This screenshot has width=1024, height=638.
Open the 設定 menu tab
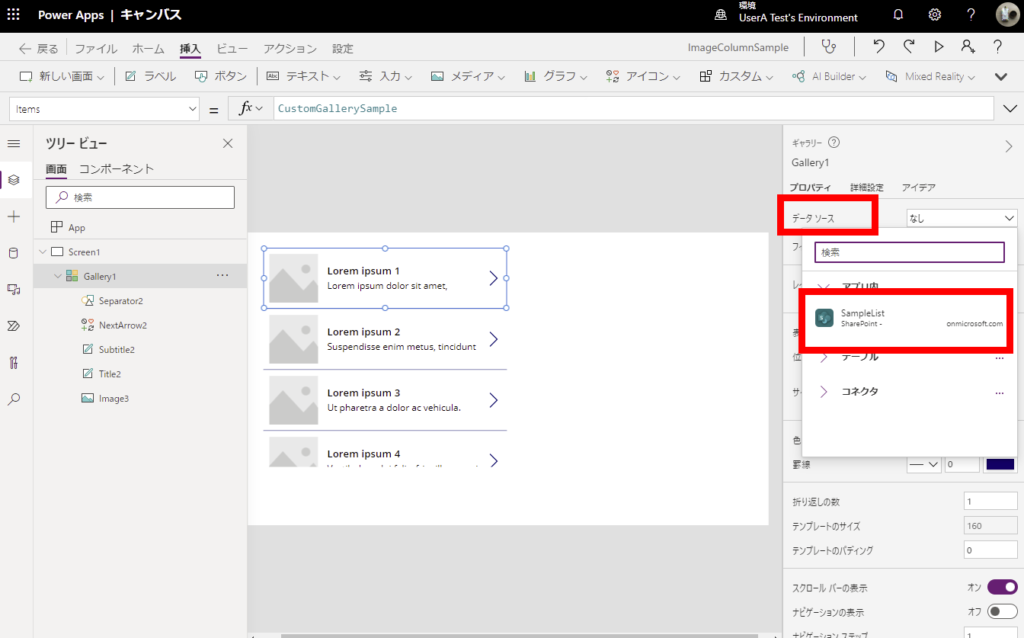pos(342,48)
